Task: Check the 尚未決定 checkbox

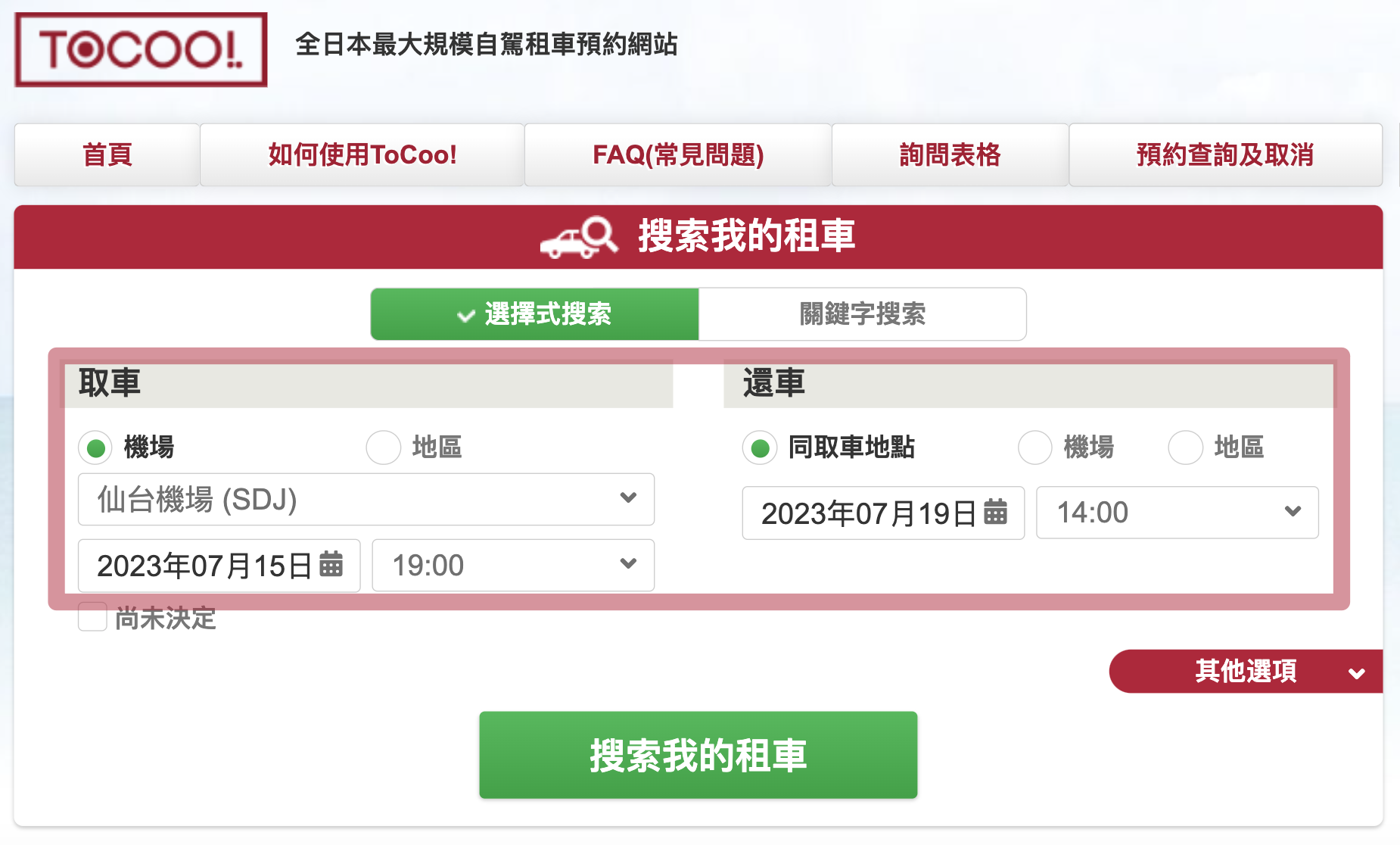Action: 92,617
